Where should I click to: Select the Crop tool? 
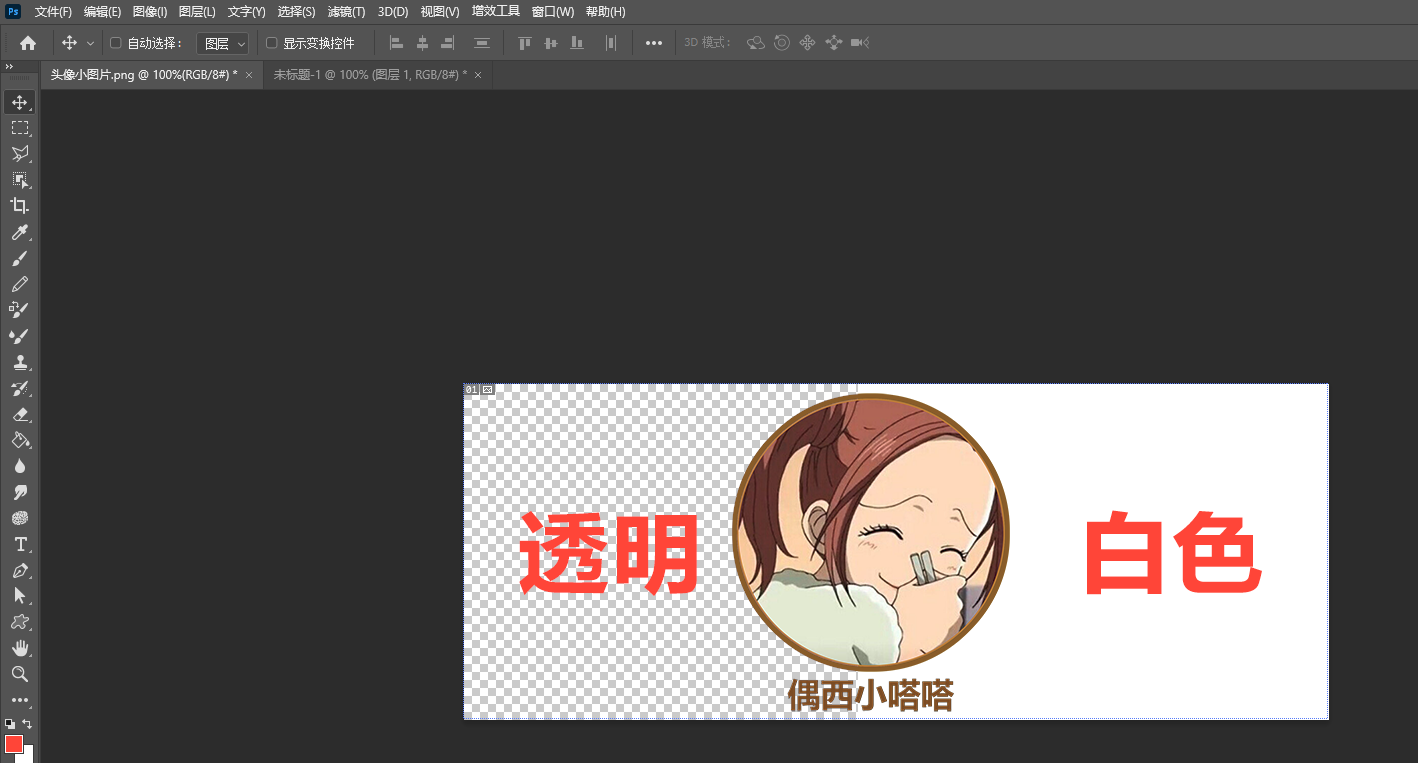pos(19,206)
